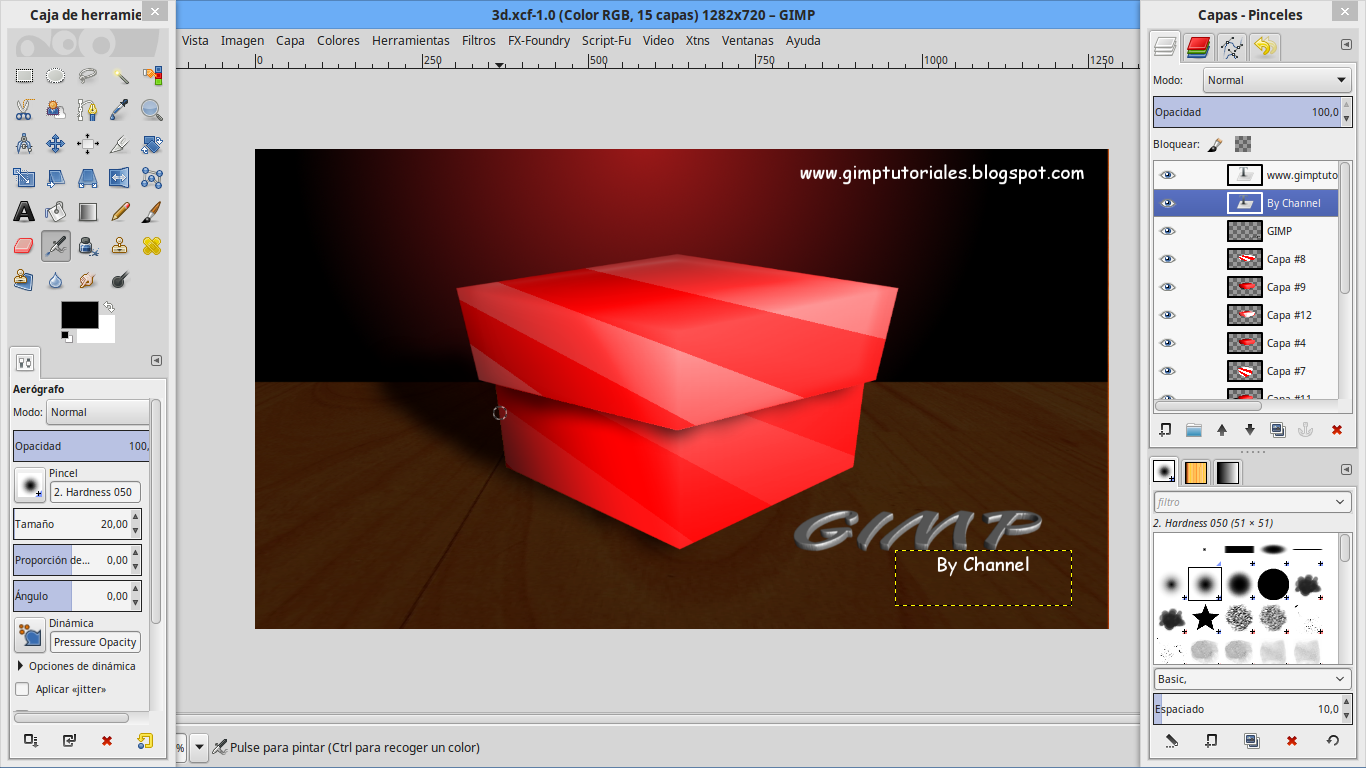Select the Rectangle Select tool
Image resolution: width=1366 pixels, height=768 pixels.
[x=22, y=75]
